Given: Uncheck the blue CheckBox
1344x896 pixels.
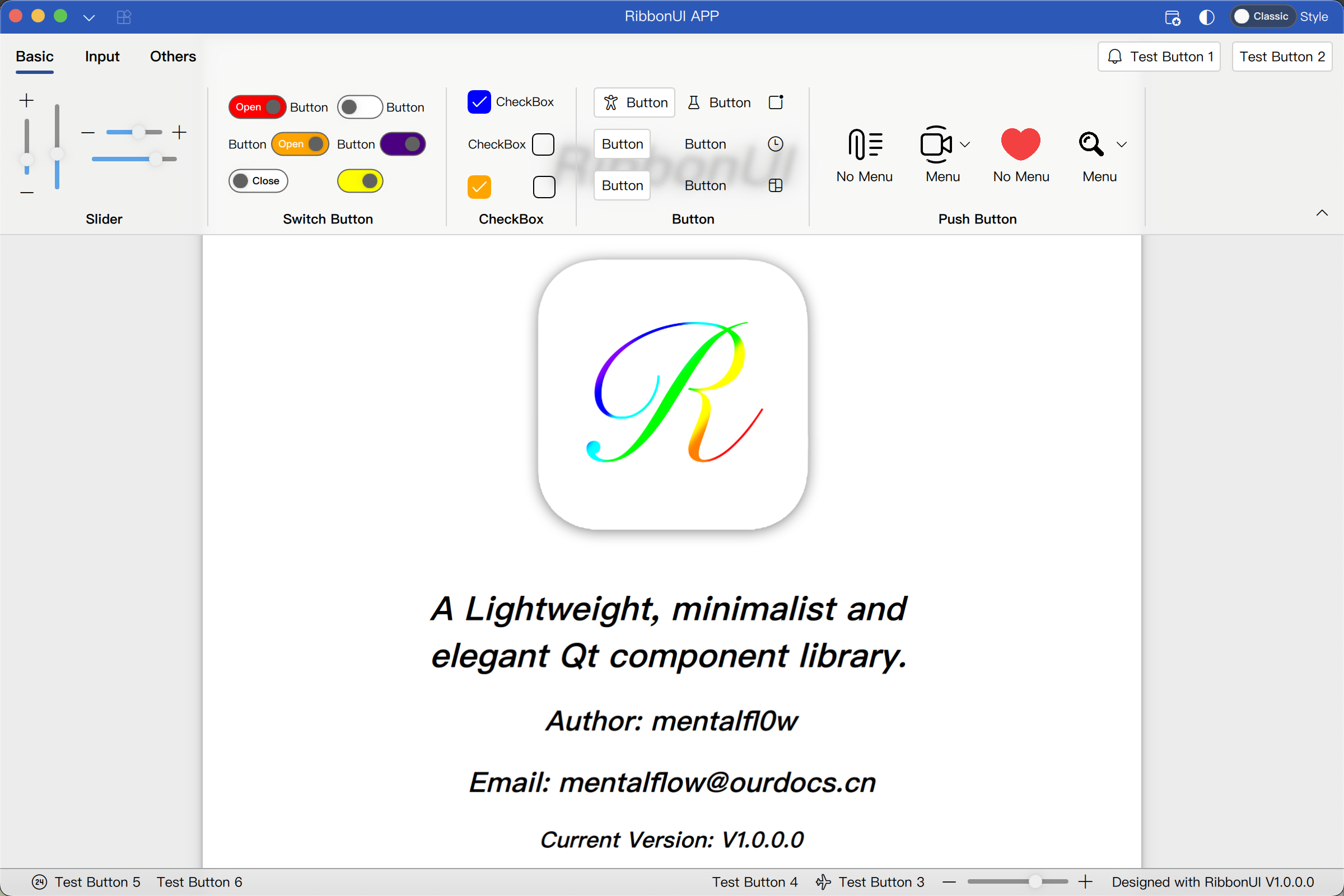Looking at the screenshot, I should [479, 102].
